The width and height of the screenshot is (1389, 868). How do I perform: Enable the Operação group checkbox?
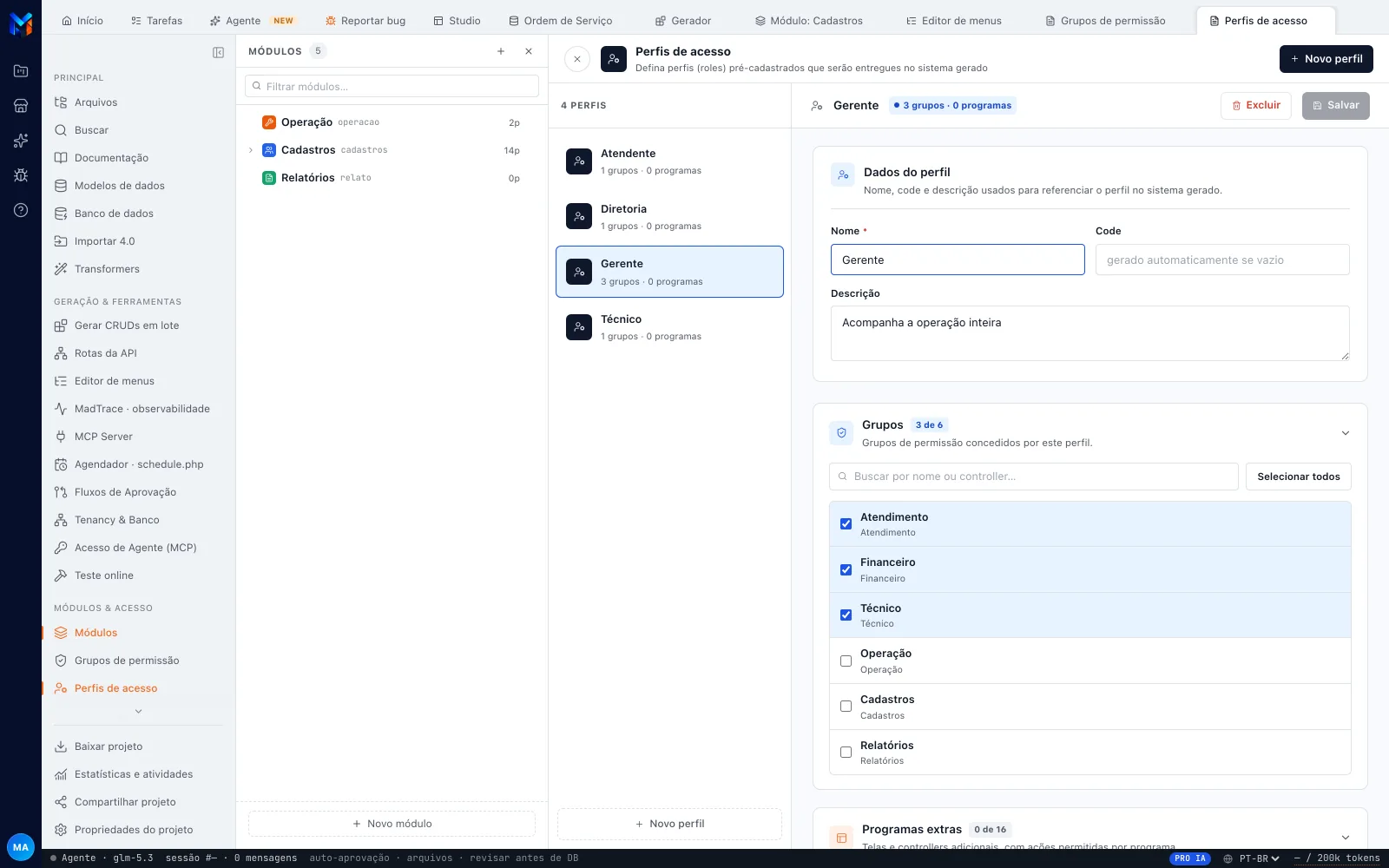click(846, 661)
